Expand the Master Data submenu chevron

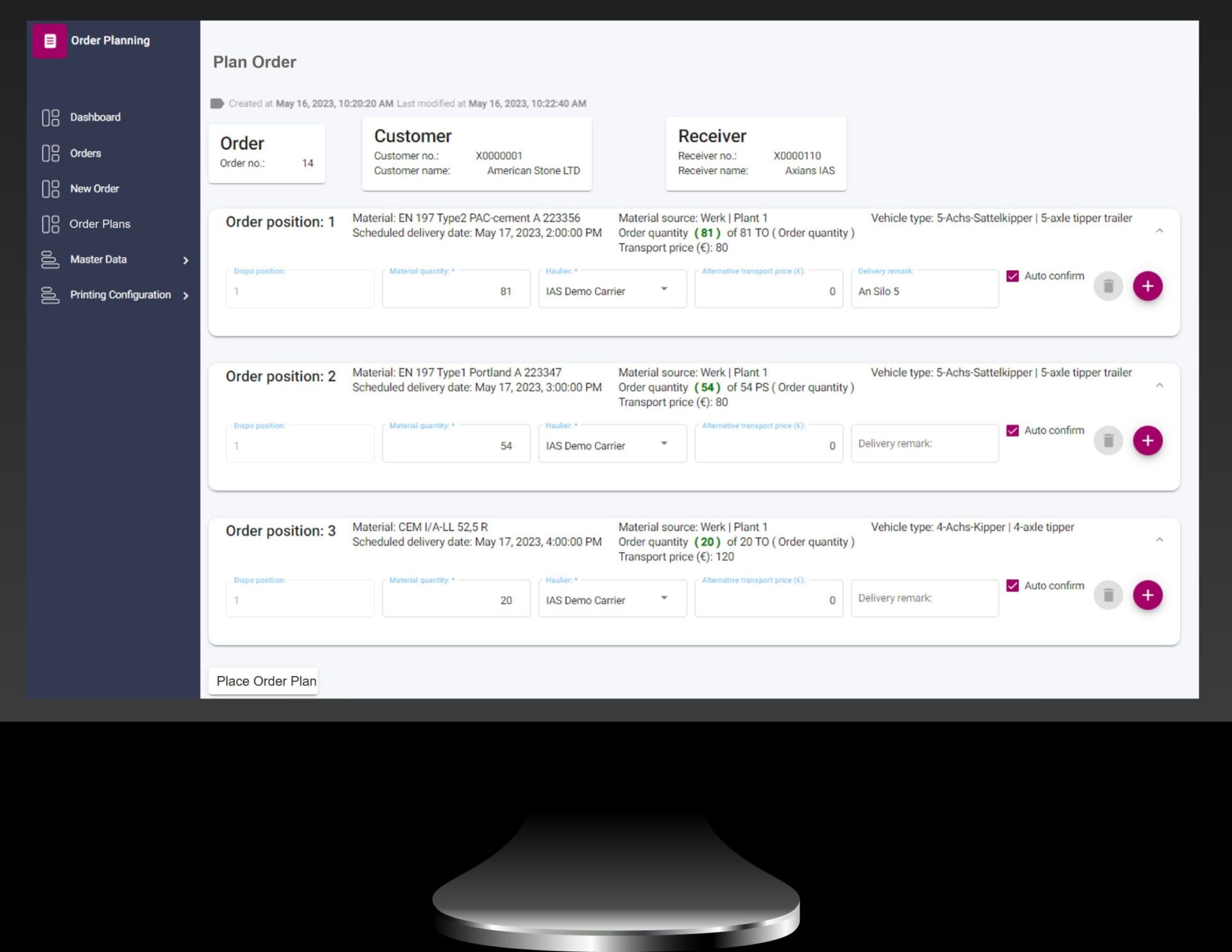[x=186, y=260]
